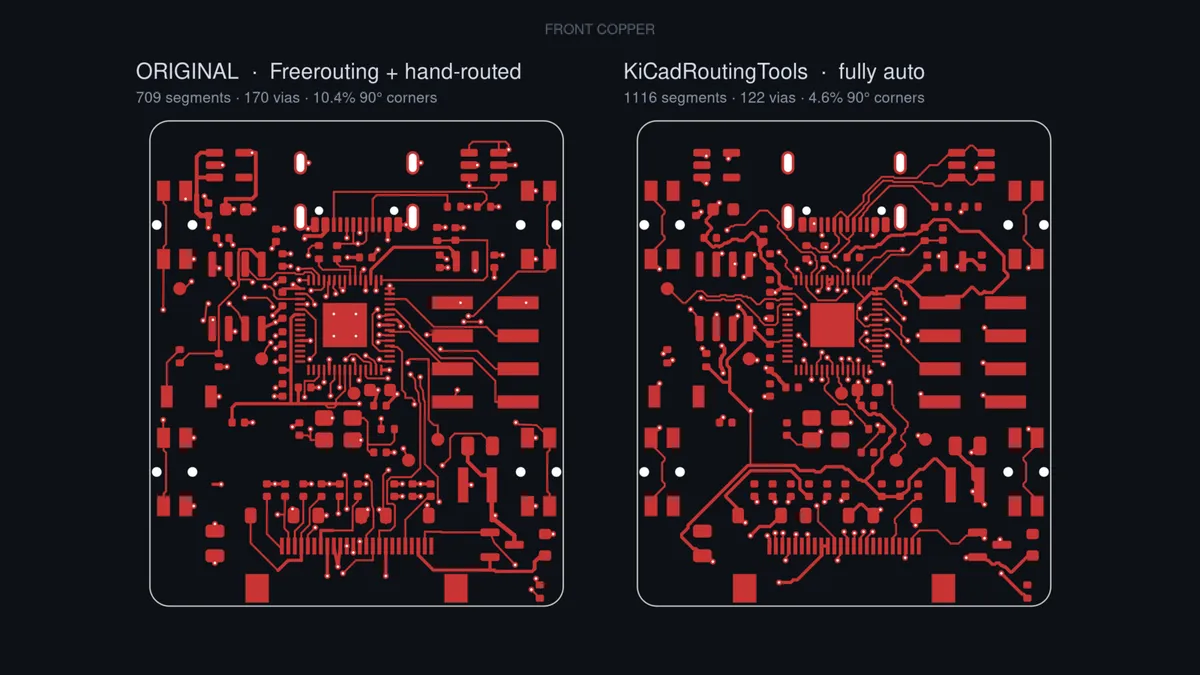Select the bottom-right large square pad of the ORIGINAL board
The height and width of the screenshot is (675, 1200).
point(456,588)
